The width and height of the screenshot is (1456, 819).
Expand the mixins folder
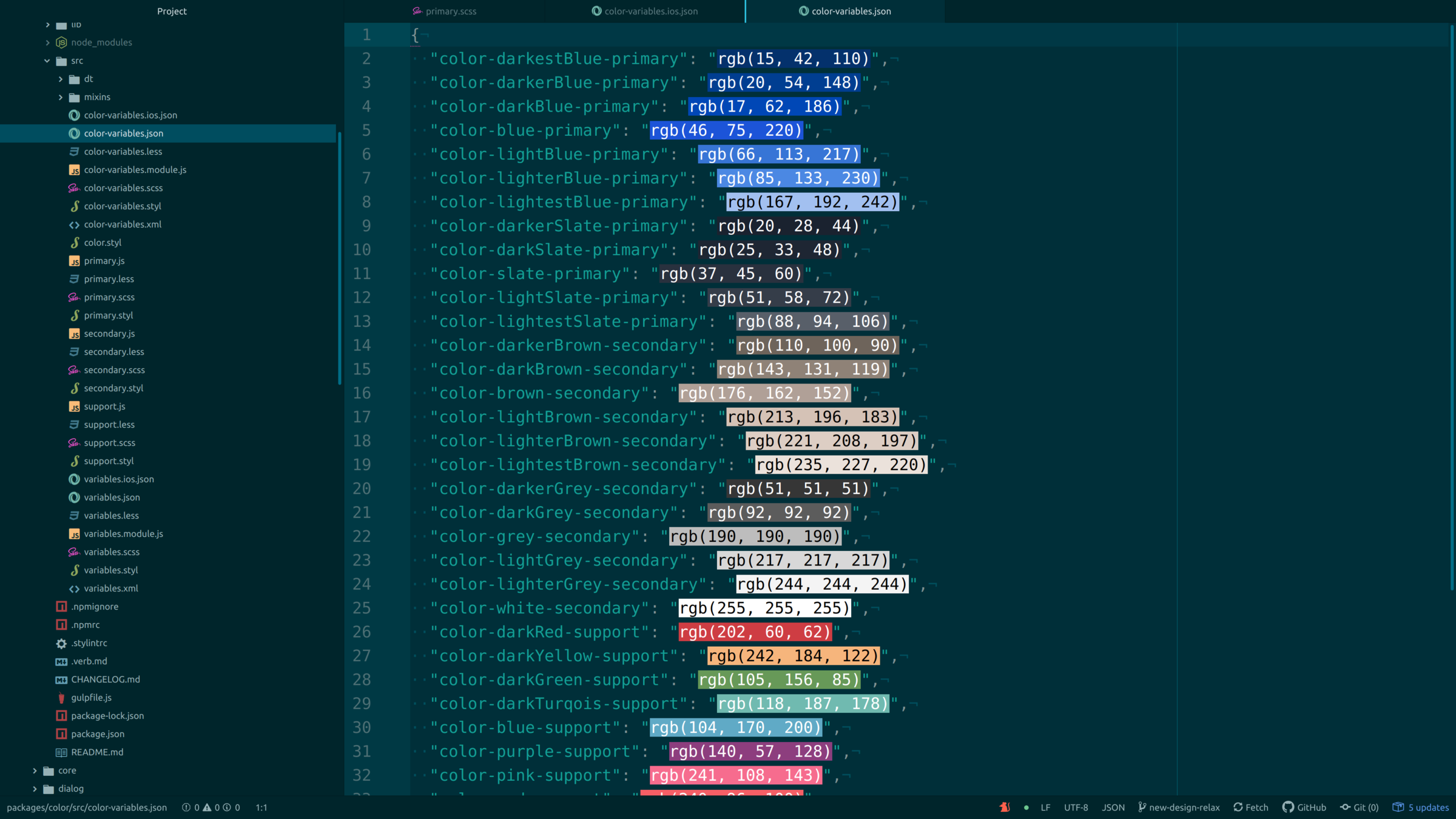pyautogui.click(x=61, y=97)
